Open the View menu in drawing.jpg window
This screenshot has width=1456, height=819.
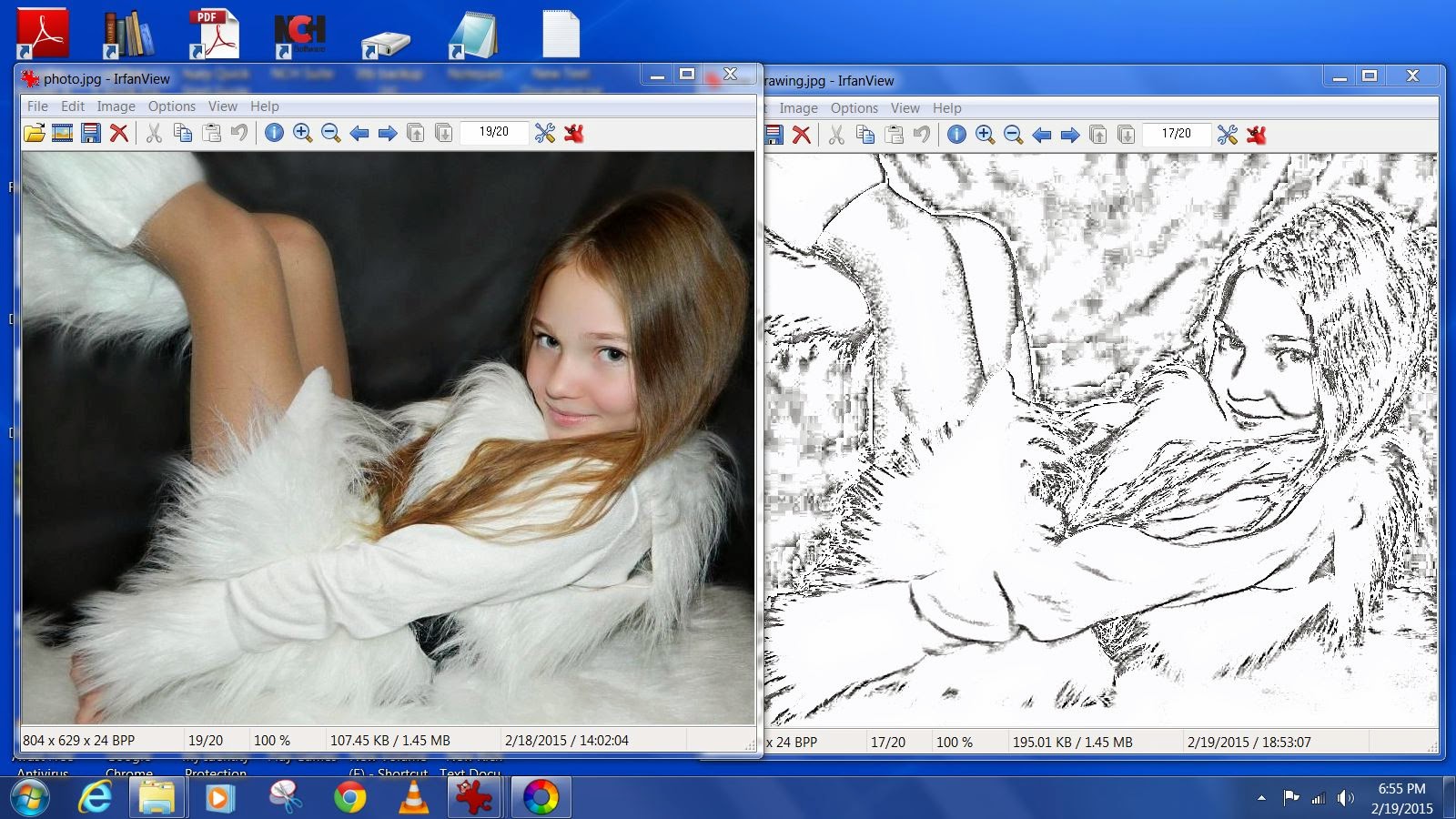pyautogui.click(x=905, y=108)
